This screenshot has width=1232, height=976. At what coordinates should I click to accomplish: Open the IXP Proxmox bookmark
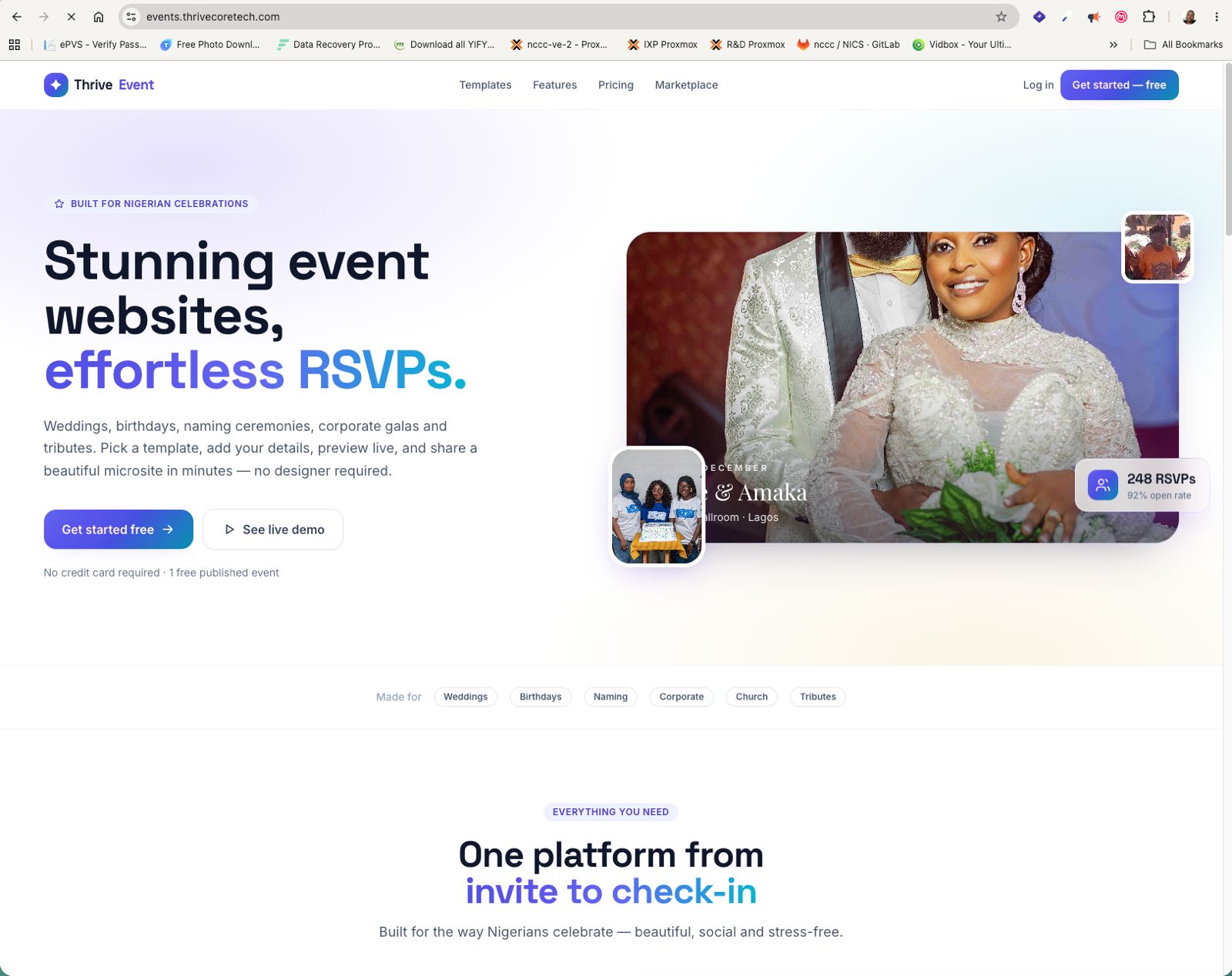coord(662,45)
